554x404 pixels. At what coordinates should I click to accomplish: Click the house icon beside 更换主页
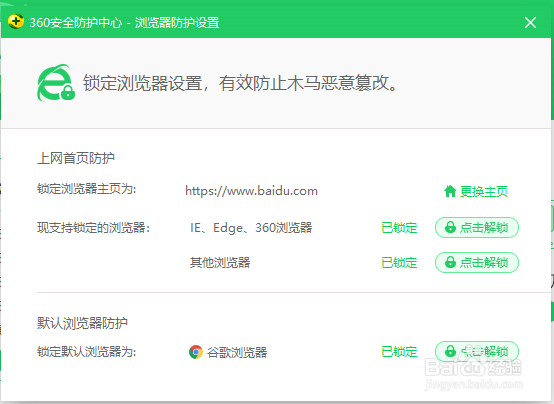[450, 191]
